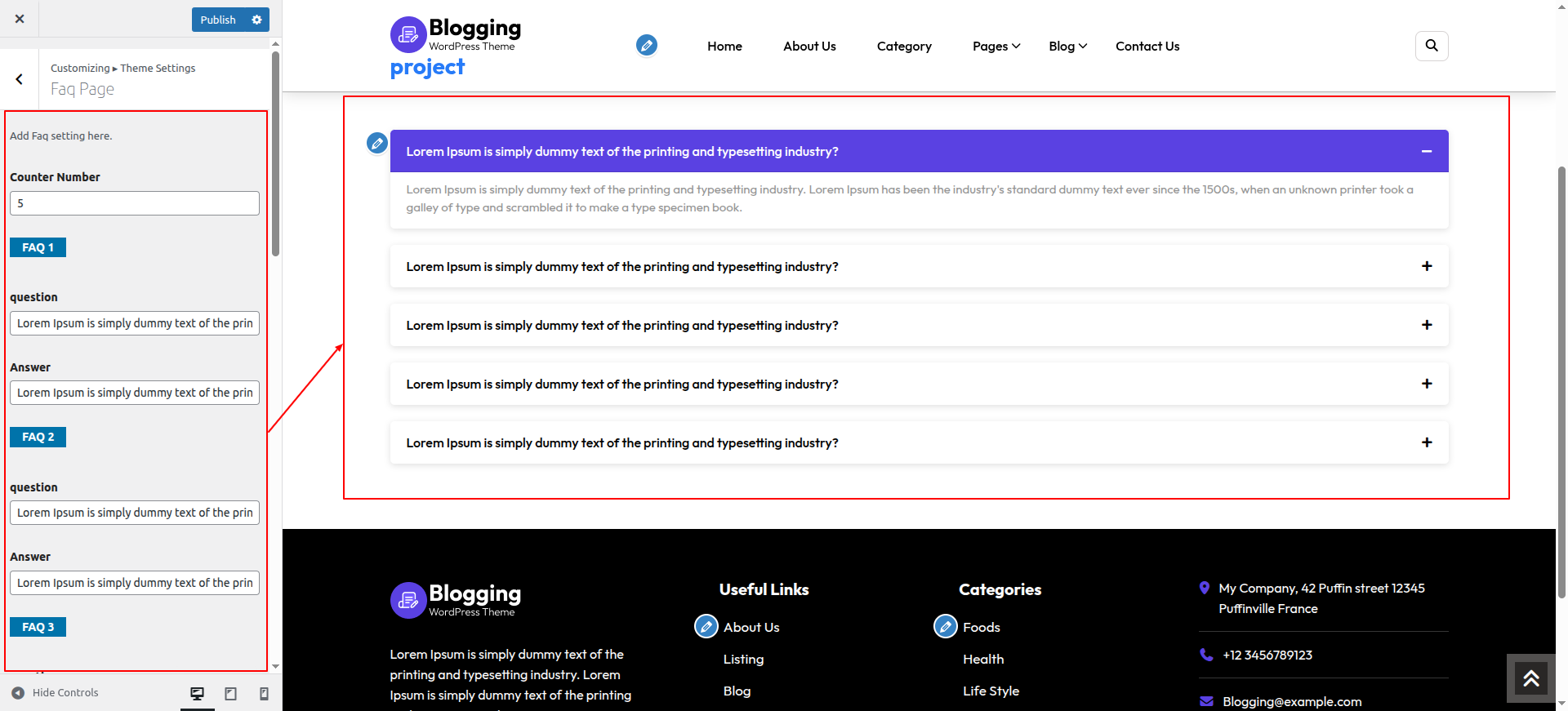Open the Blog dropdown menu
Image resolution: width=1568 pixels, height=711 pixels.
coord(1067,47)
